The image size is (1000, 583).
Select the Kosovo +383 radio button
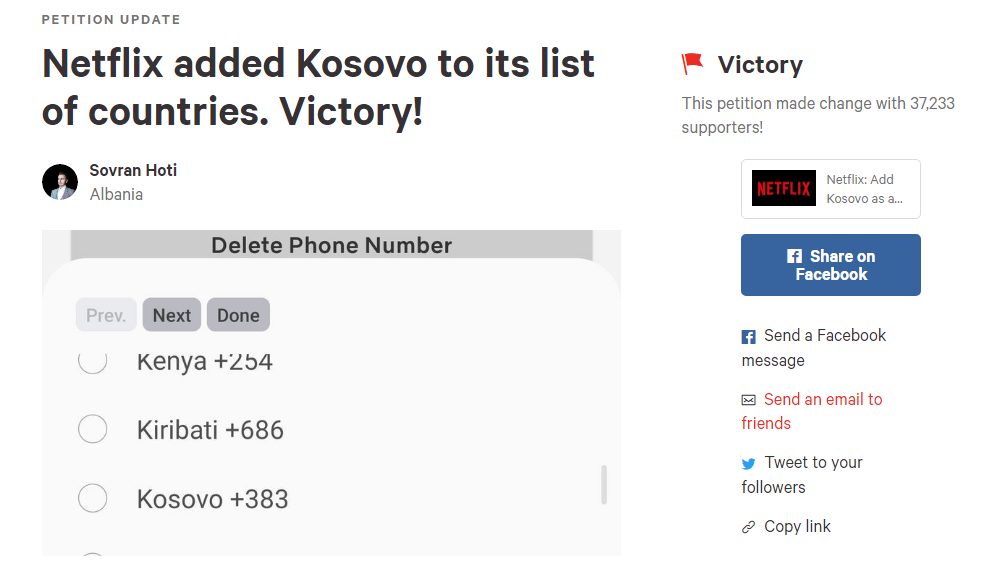(93, 498)
